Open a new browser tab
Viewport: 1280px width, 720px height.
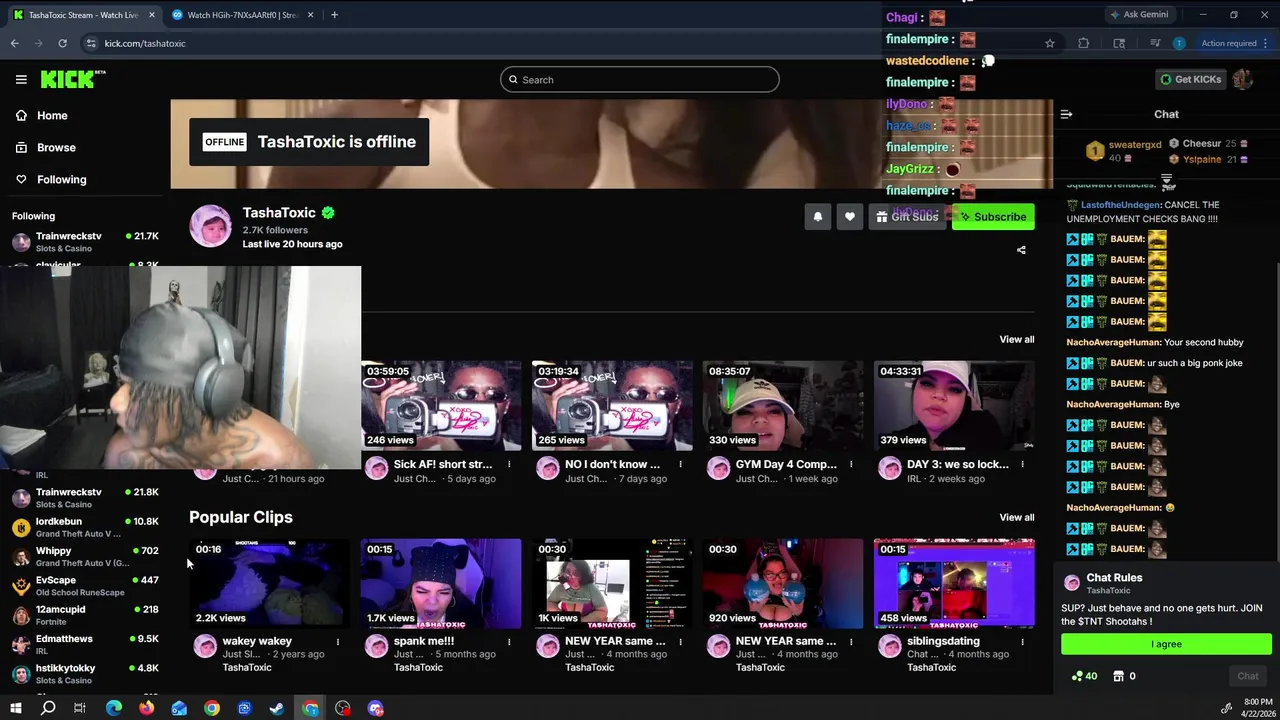pos(334,15)
